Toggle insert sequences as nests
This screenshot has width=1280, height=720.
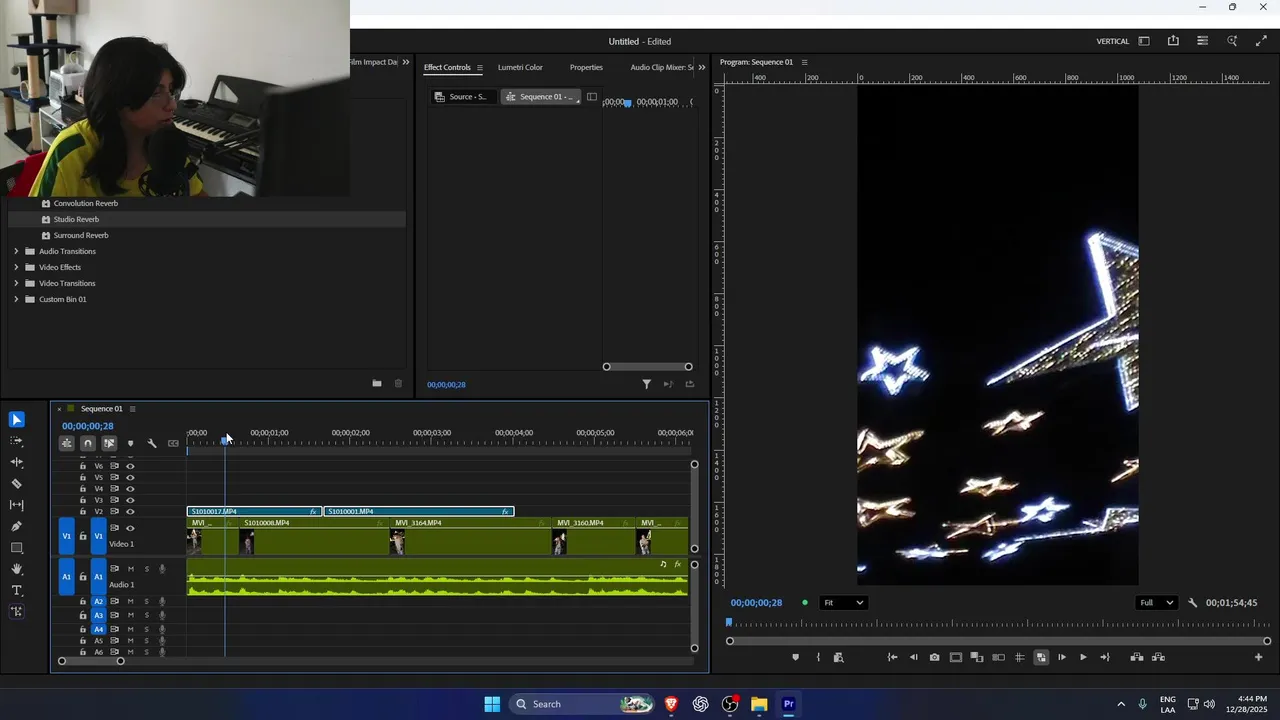pyautogui.click(x=67, y=443)
